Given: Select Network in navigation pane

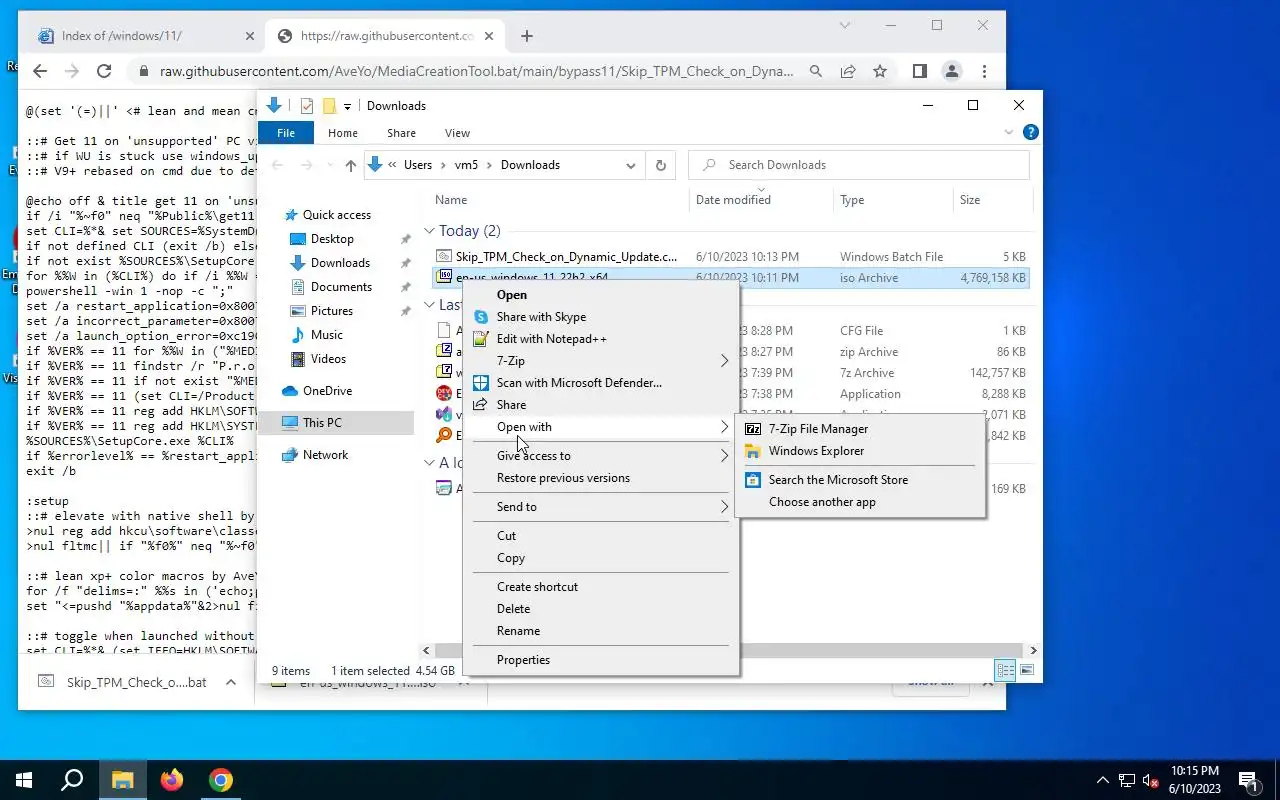Looking at the screenshot, I should [x=325, y=455].
